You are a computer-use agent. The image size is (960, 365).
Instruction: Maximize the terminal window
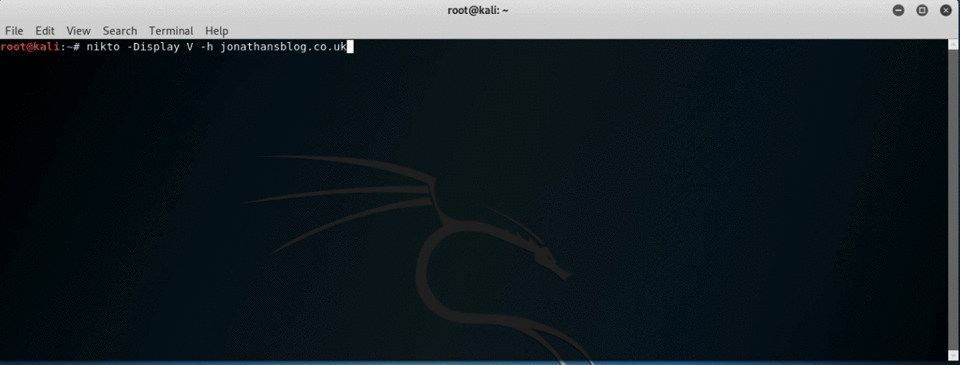point(921,10)
